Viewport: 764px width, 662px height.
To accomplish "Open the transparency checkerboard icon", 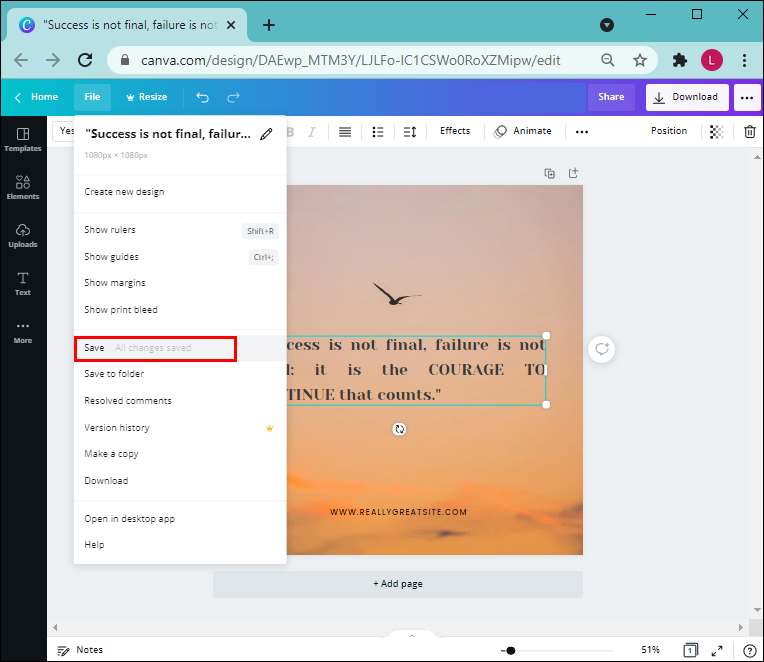I will [716, 132].
